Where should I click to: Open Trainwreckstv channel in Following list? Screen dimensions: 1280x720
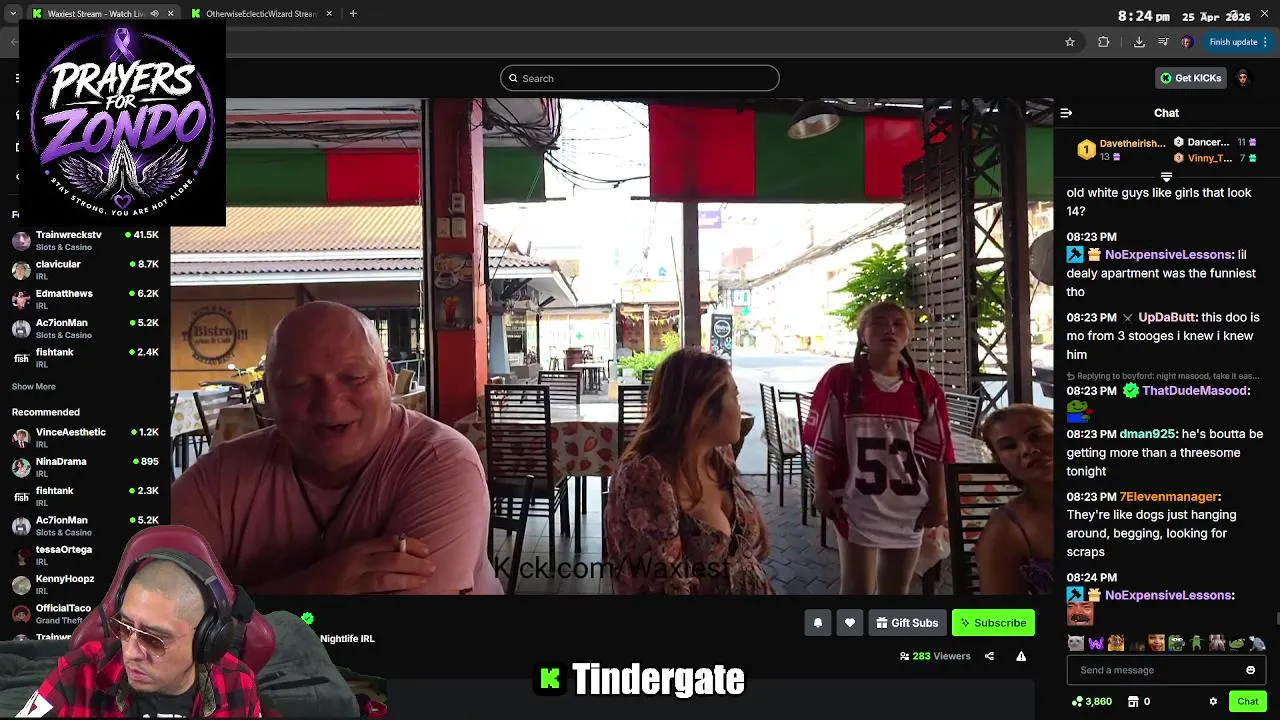85,240
